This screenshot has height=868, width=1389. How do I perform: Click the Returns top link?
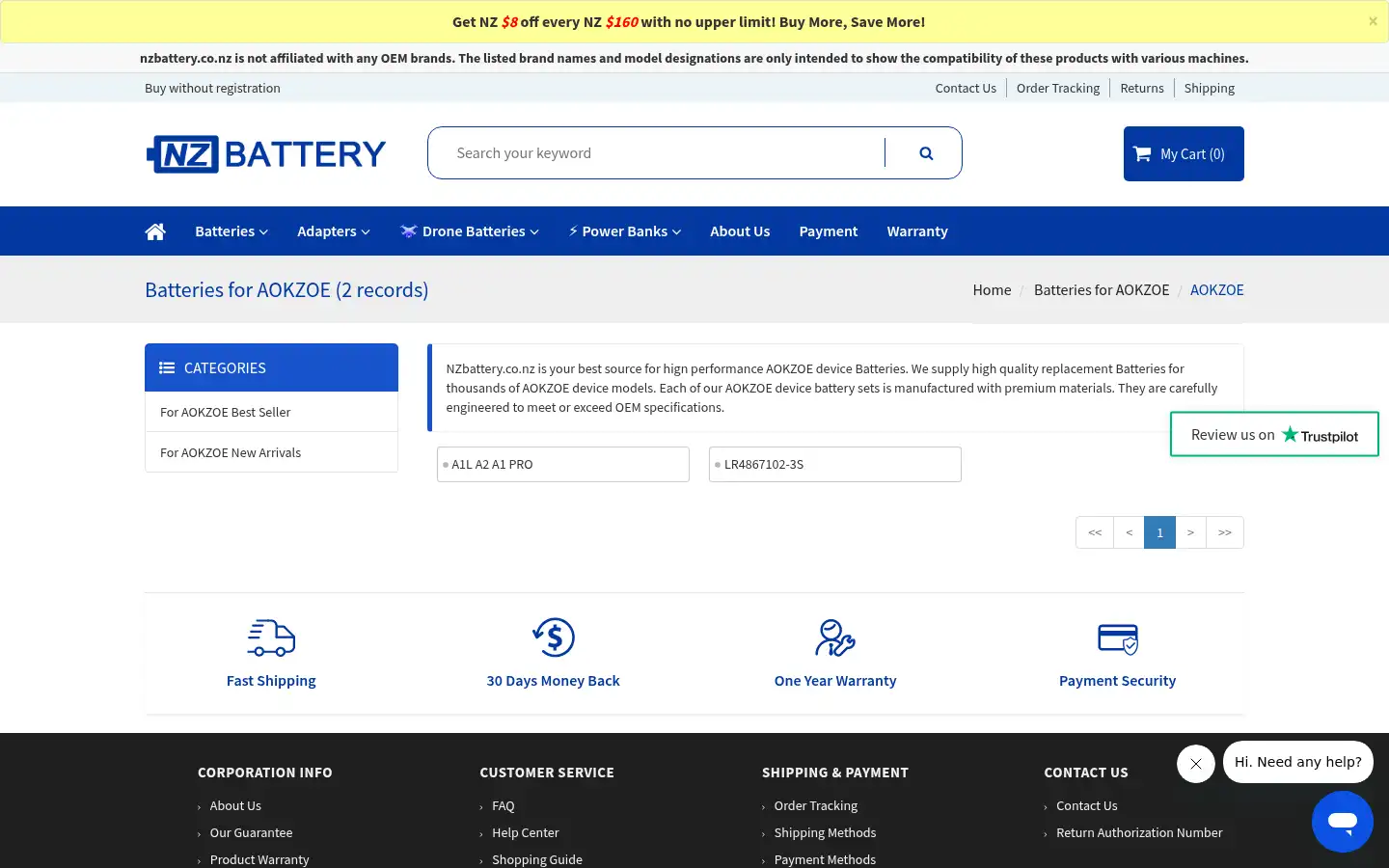point(1142,88)
